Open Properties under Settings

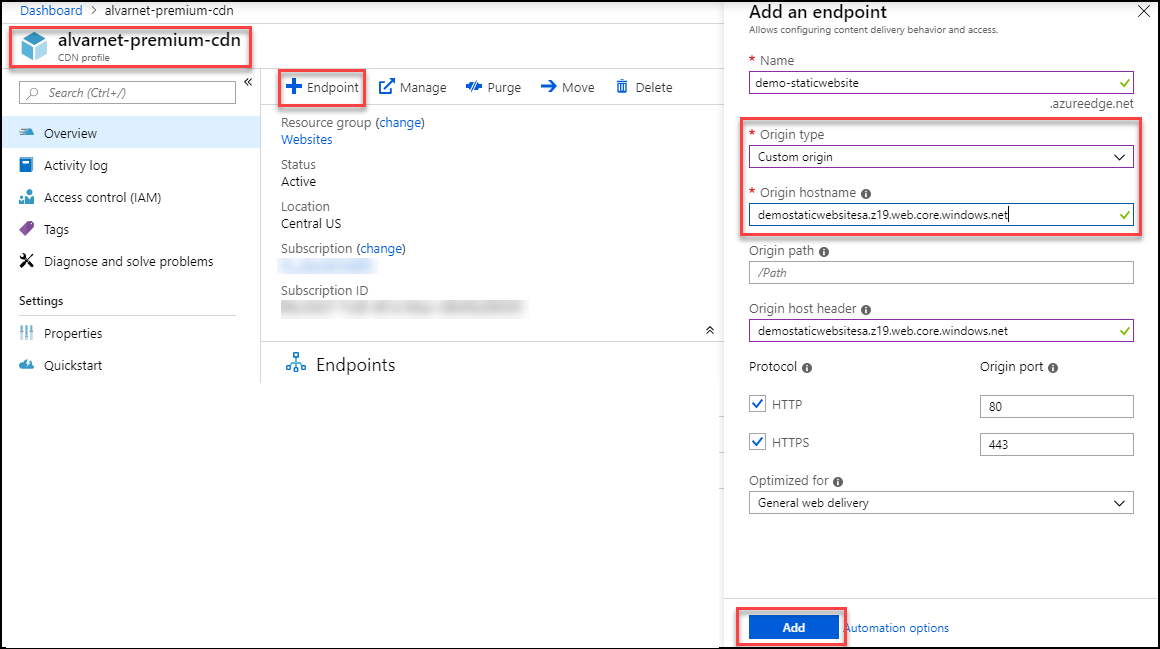[x=131, y=333]
